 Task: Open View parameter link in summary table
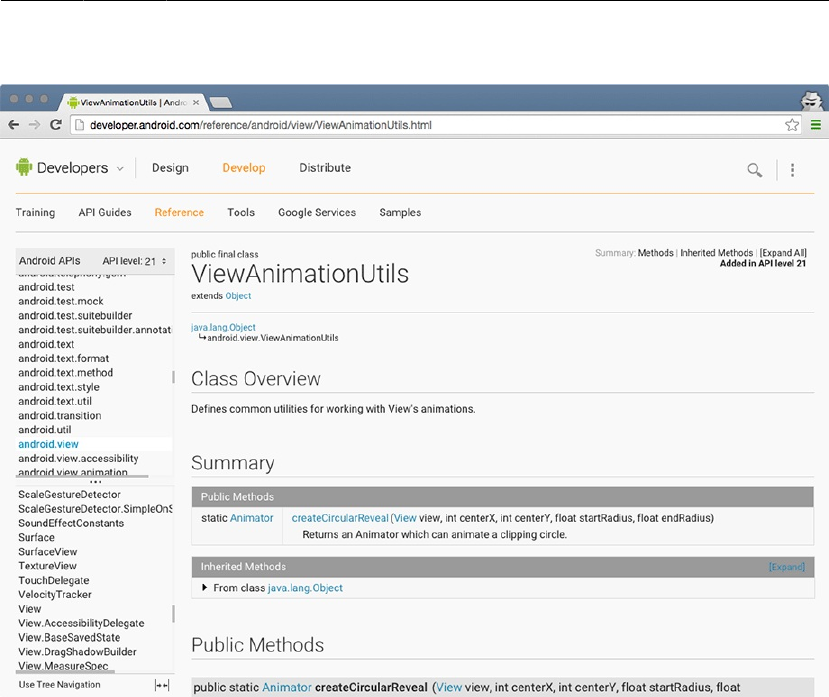pyautogui.click(x=405, y=518)
